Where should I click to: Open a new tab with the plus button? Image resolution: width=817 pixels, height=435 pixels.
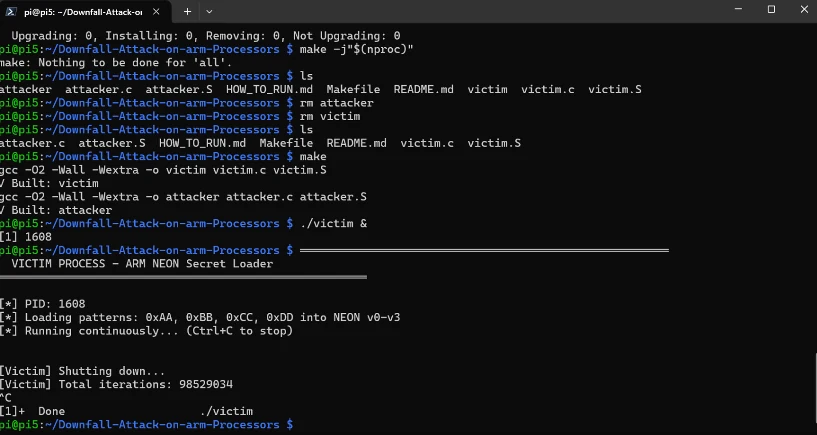187,11
